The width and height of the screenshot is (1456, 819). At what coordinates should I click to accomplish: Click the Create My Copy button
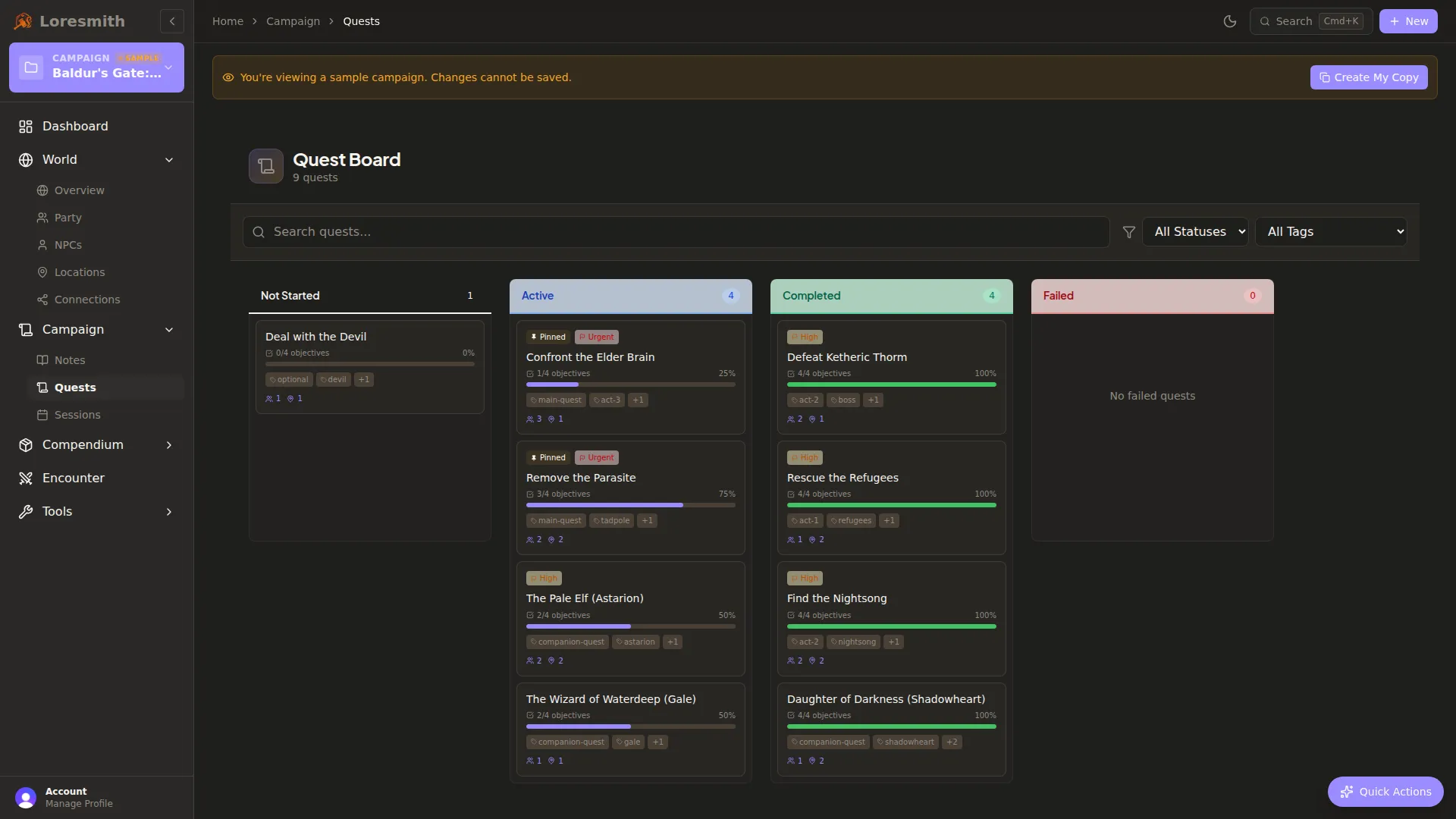coord(1369,77)
